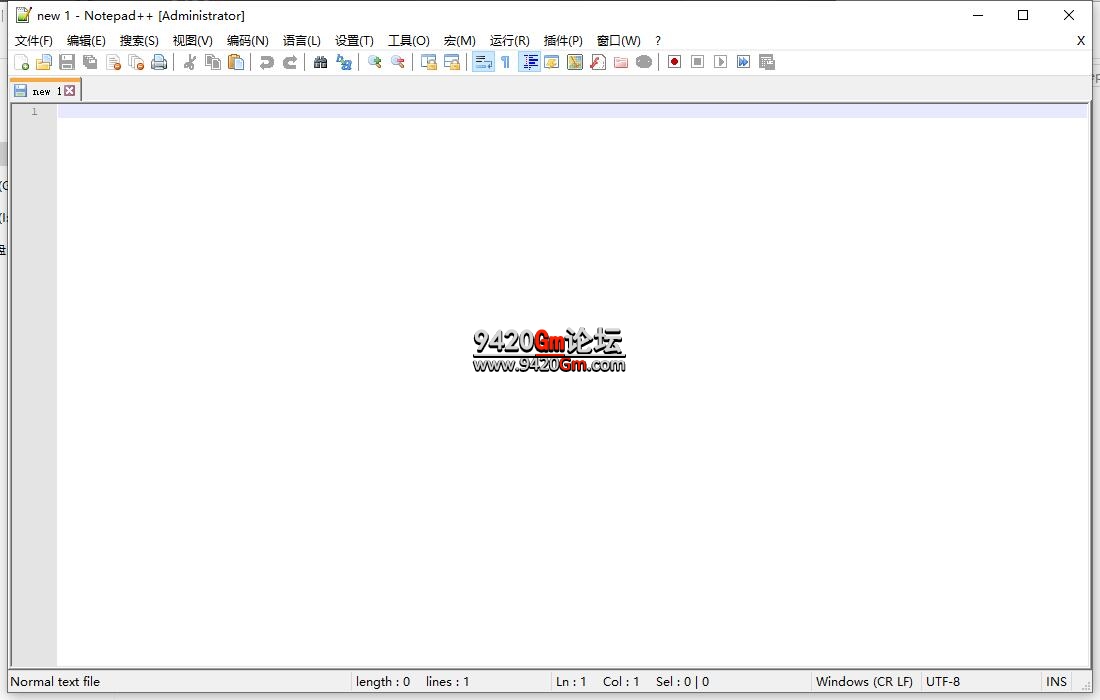The image size is (1100, 700).
Task: Open the 搜索(S) menu
Action: pos(139,41)
